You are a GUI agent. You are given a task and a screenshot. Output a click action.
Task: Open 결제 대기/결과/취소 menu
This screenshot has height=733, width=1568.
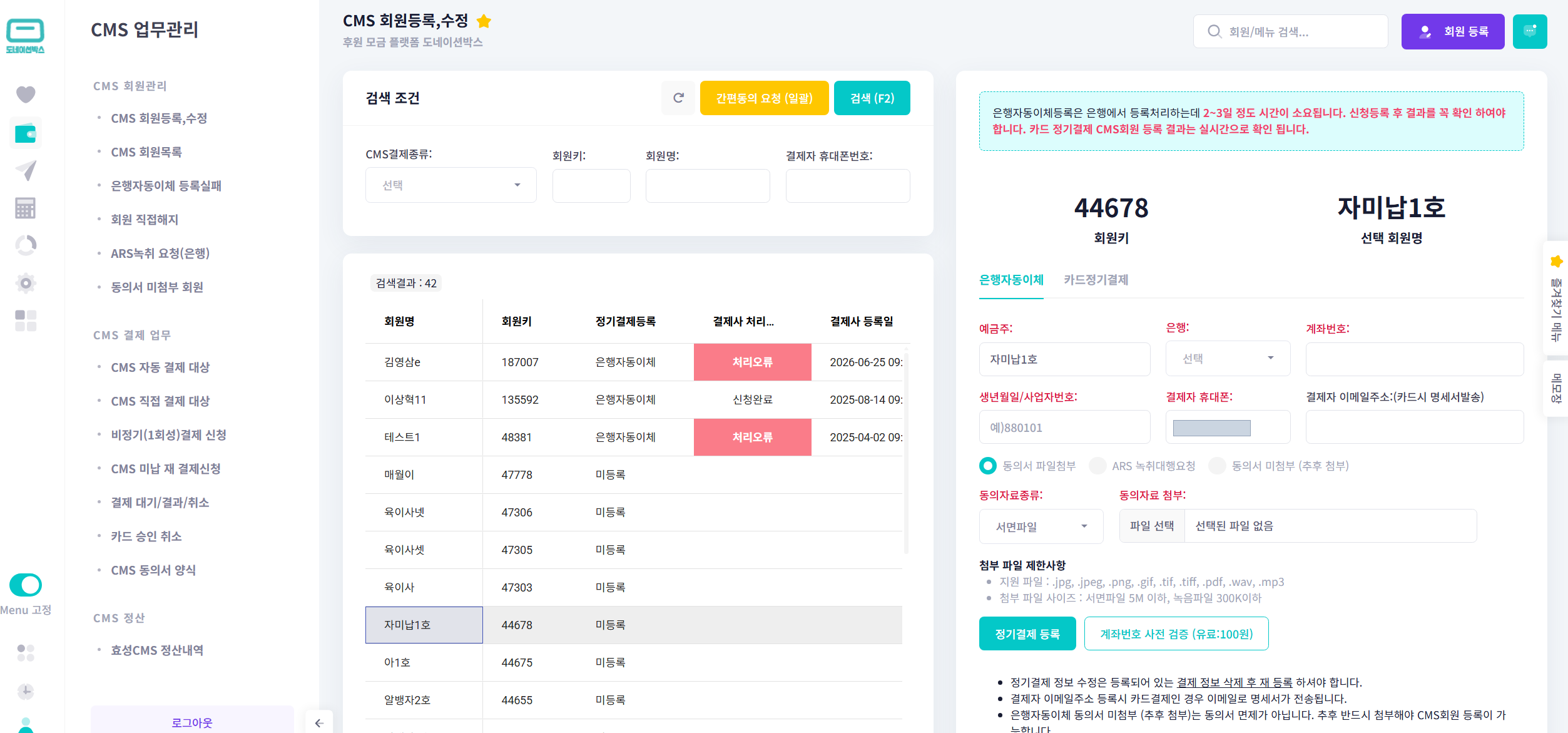[x=160, y=503]
